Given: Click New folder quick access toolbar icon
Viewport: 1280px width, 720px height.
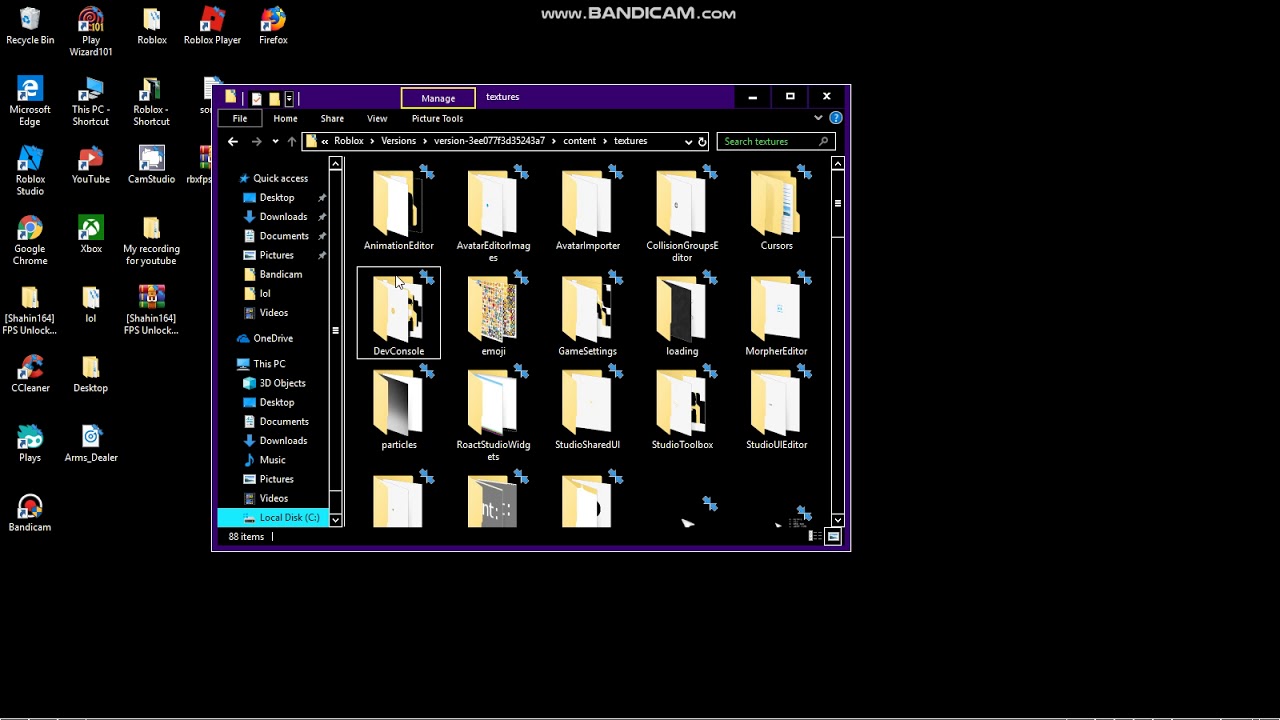Looking at the screenshot, I should [273, 98].
